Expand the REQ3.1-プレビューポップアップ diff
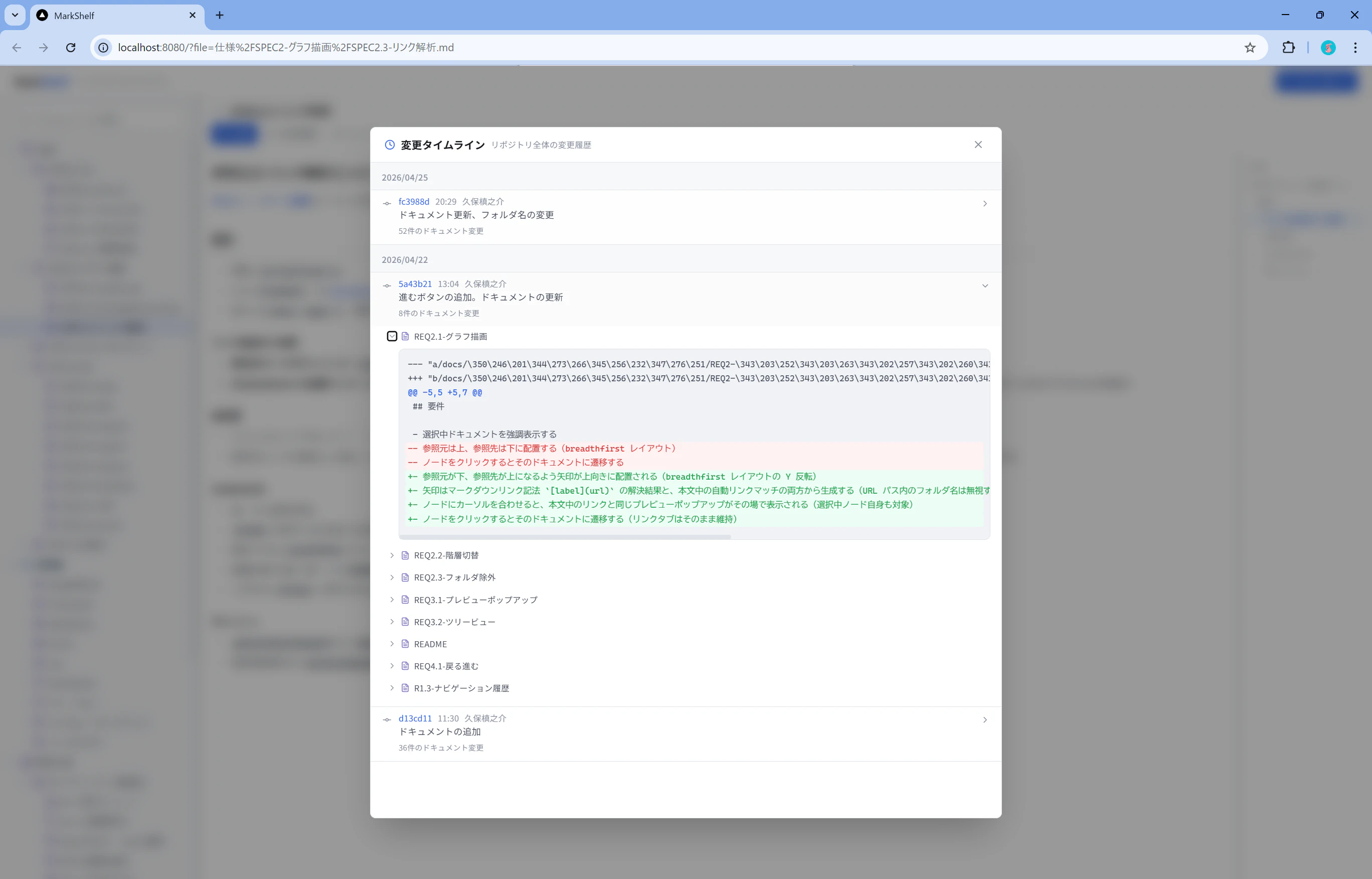Screen dimensions: 1372x879 click(392, 600)
